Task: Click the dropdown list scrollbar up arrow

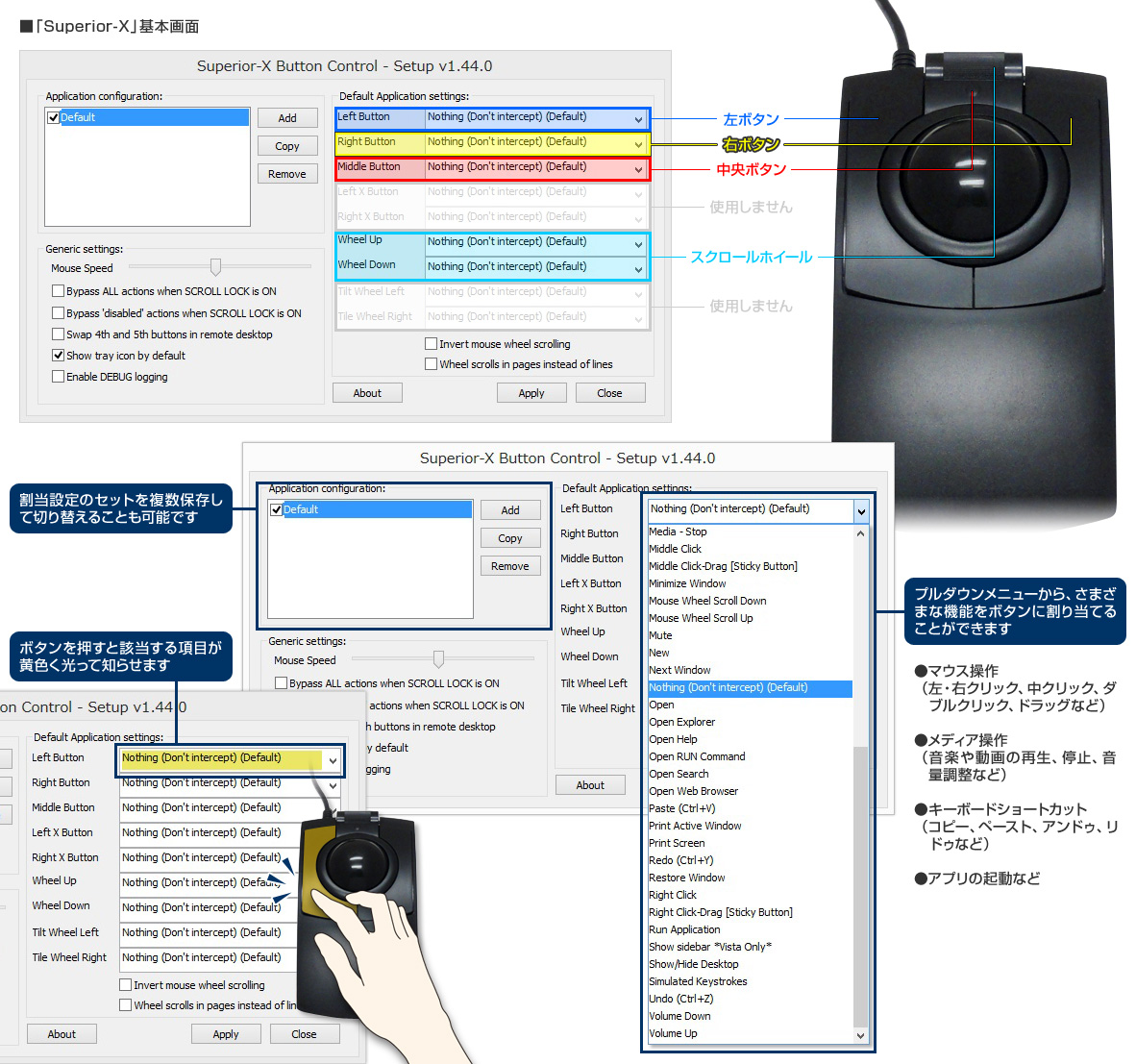Action: [860, 533]
